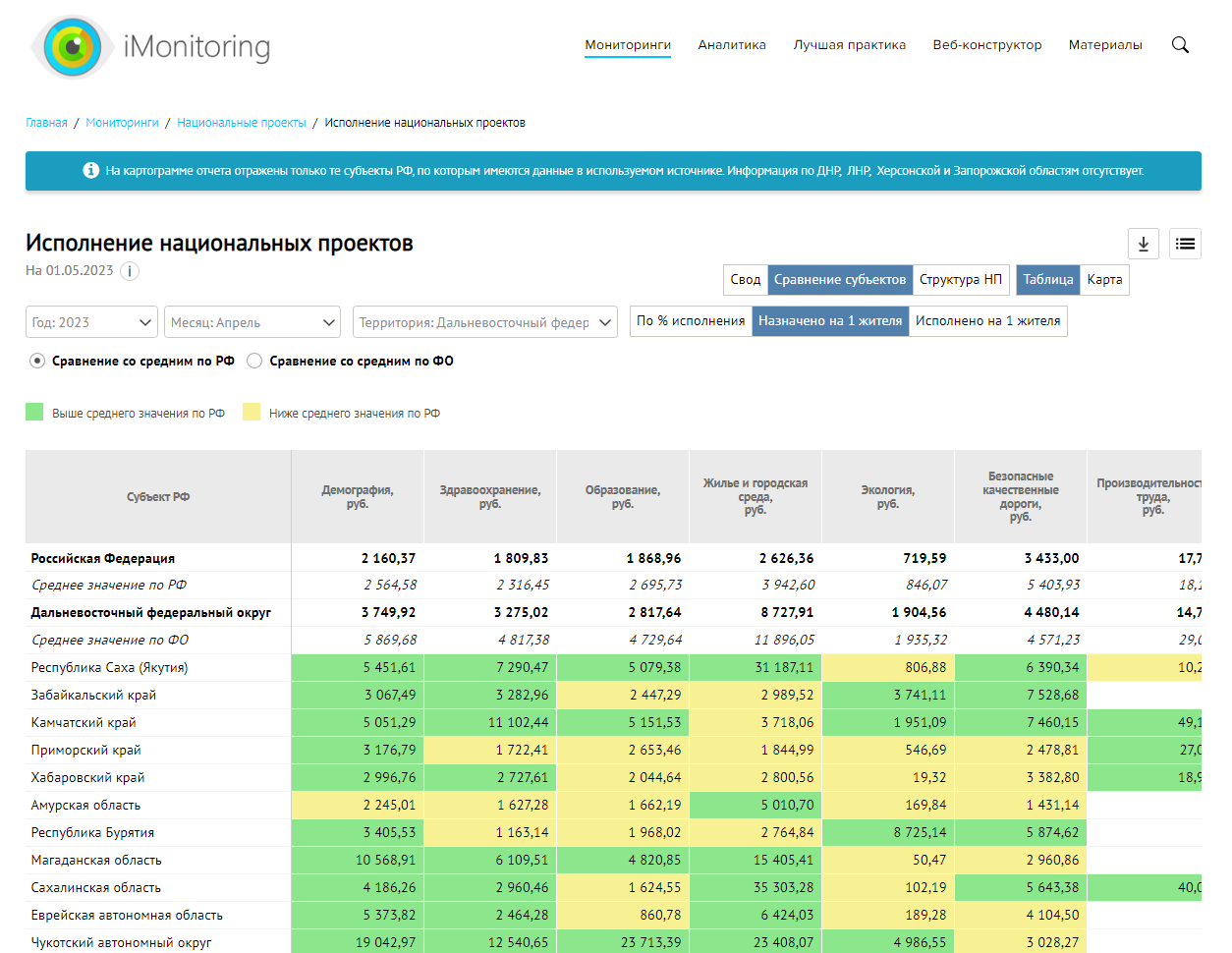
Task: Select the По % исполнения button
Action: [x=691, y=321]
